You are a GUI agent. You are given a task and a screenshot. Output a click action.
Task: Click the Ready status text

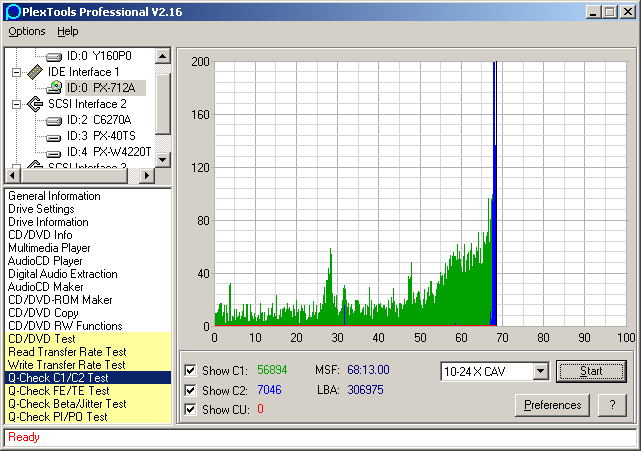24,437
